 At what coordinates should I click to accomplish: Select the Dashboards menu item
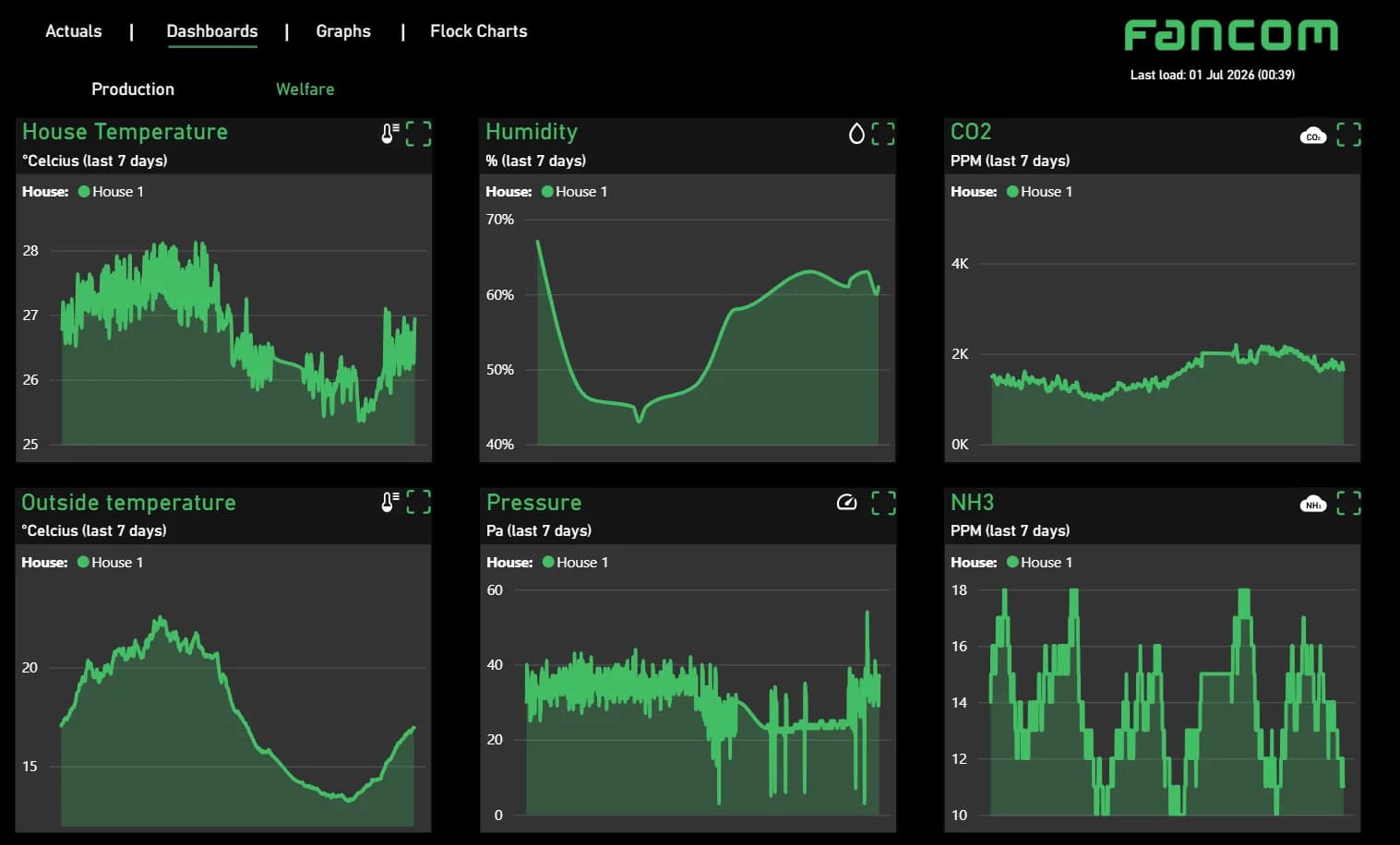coord(212,31)
